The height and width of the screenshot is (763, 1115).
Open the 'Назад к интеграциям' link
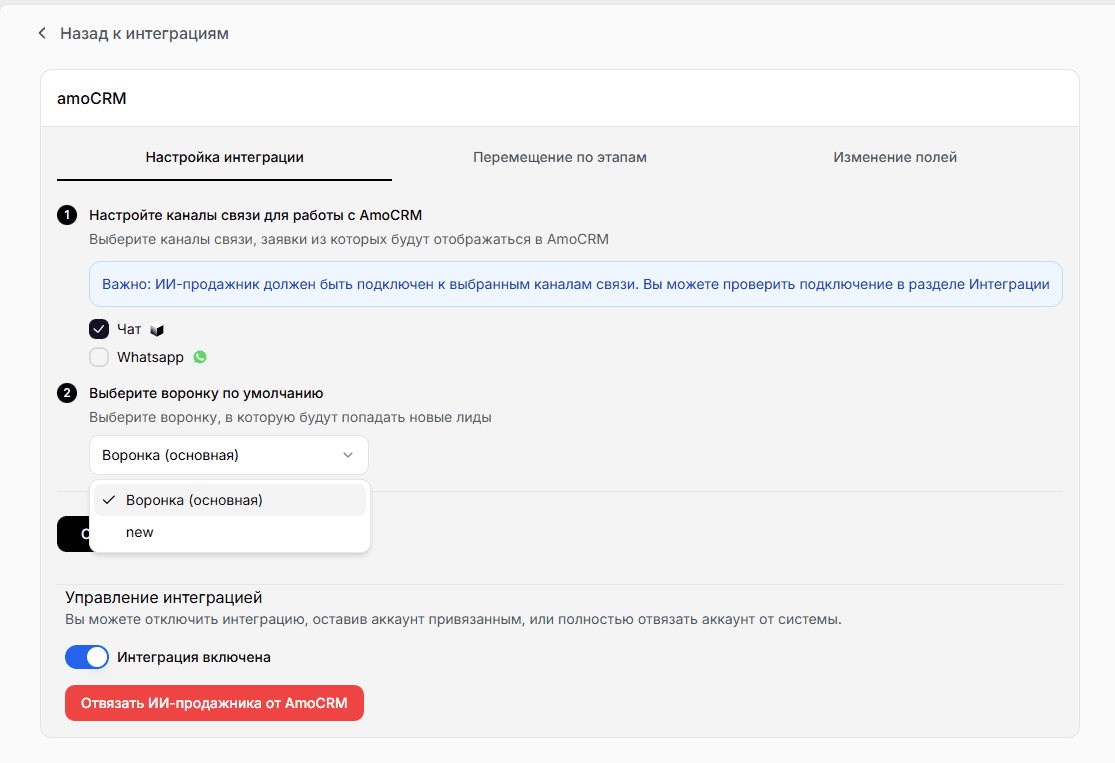pyautogui.click(x=144, y=33)
